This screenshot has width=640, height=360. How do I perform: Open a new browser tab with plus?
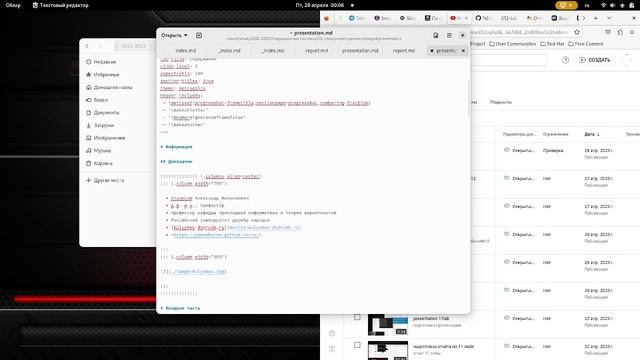596,18
